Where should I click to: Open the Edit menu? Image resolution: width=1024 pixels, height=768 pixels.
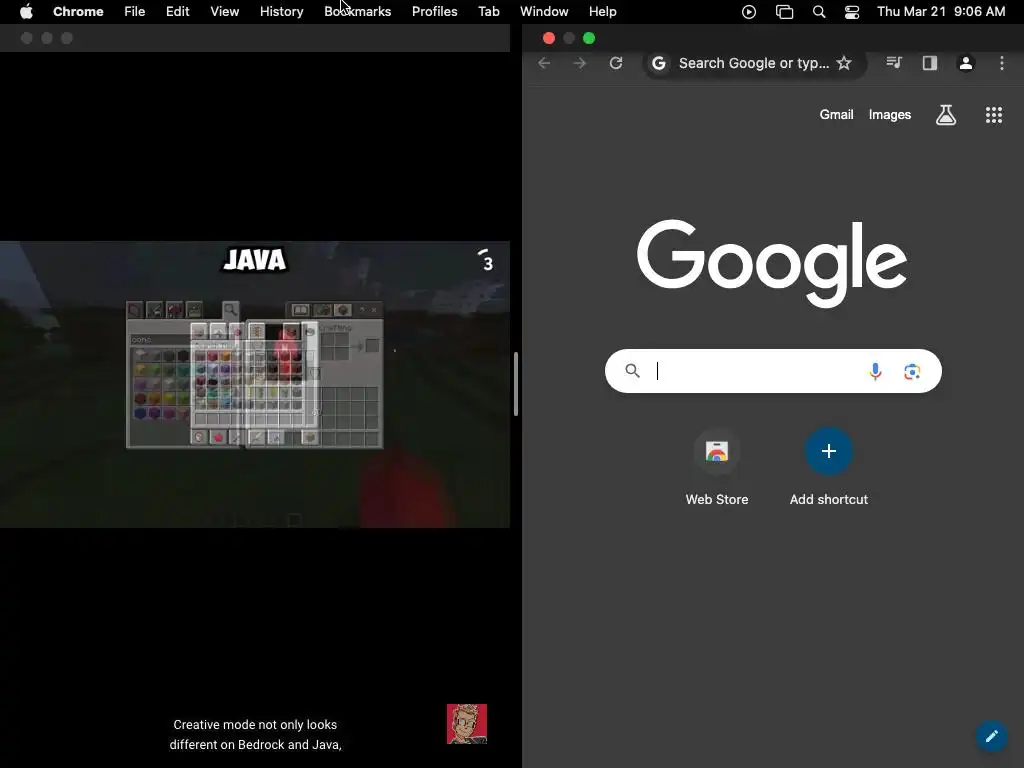(178, 12)
